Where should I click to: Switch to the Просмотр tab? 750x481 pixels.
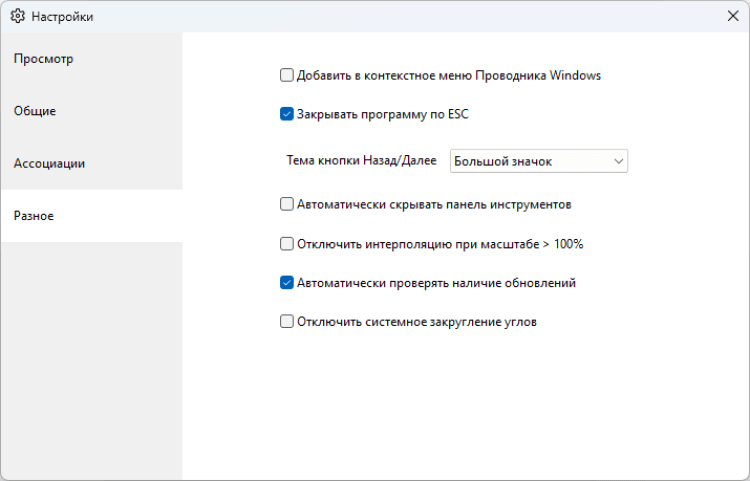[44, 59]
